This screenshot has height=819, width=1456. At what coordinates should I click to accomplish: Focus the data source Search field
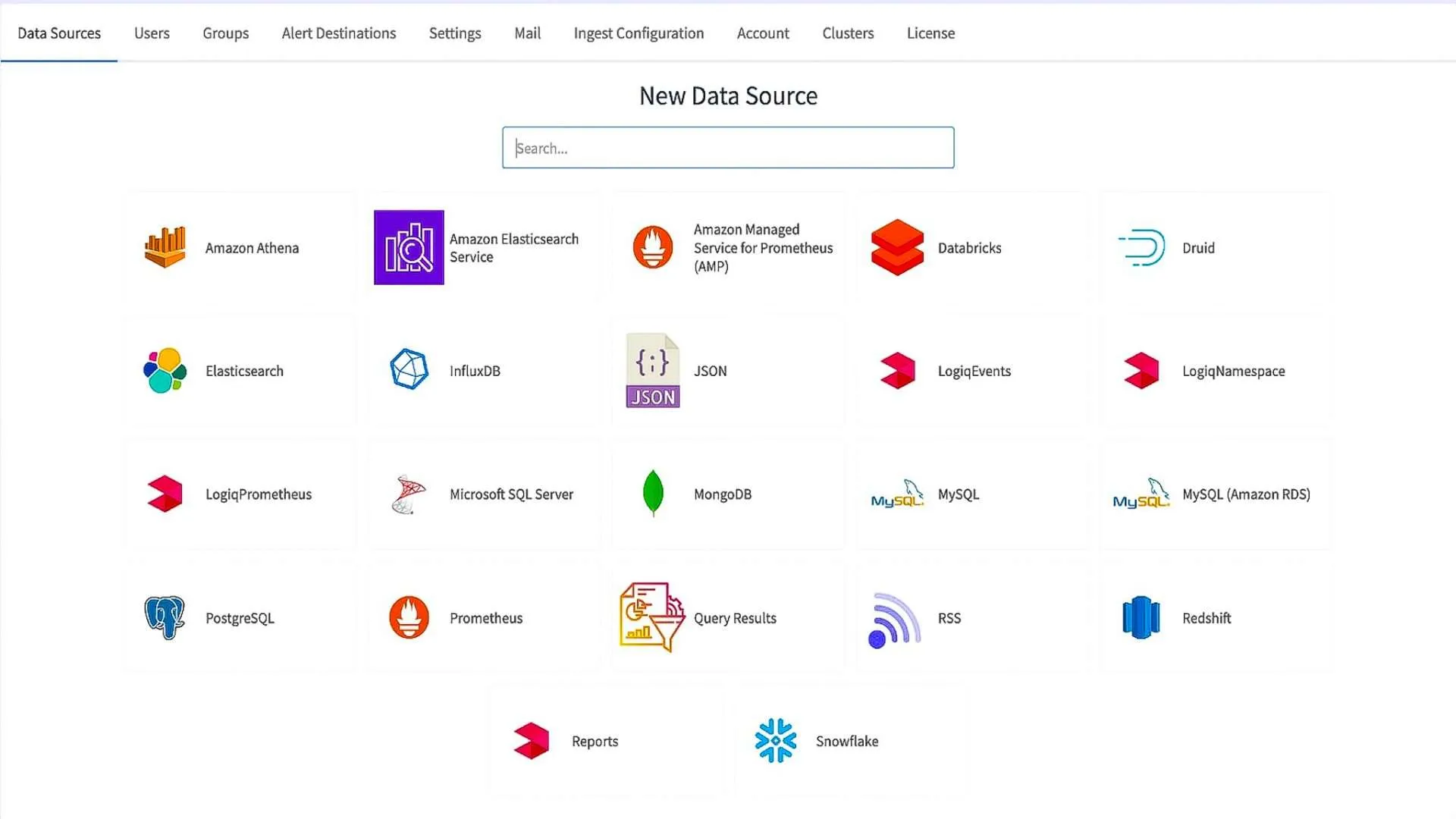(x=728, y=148)
